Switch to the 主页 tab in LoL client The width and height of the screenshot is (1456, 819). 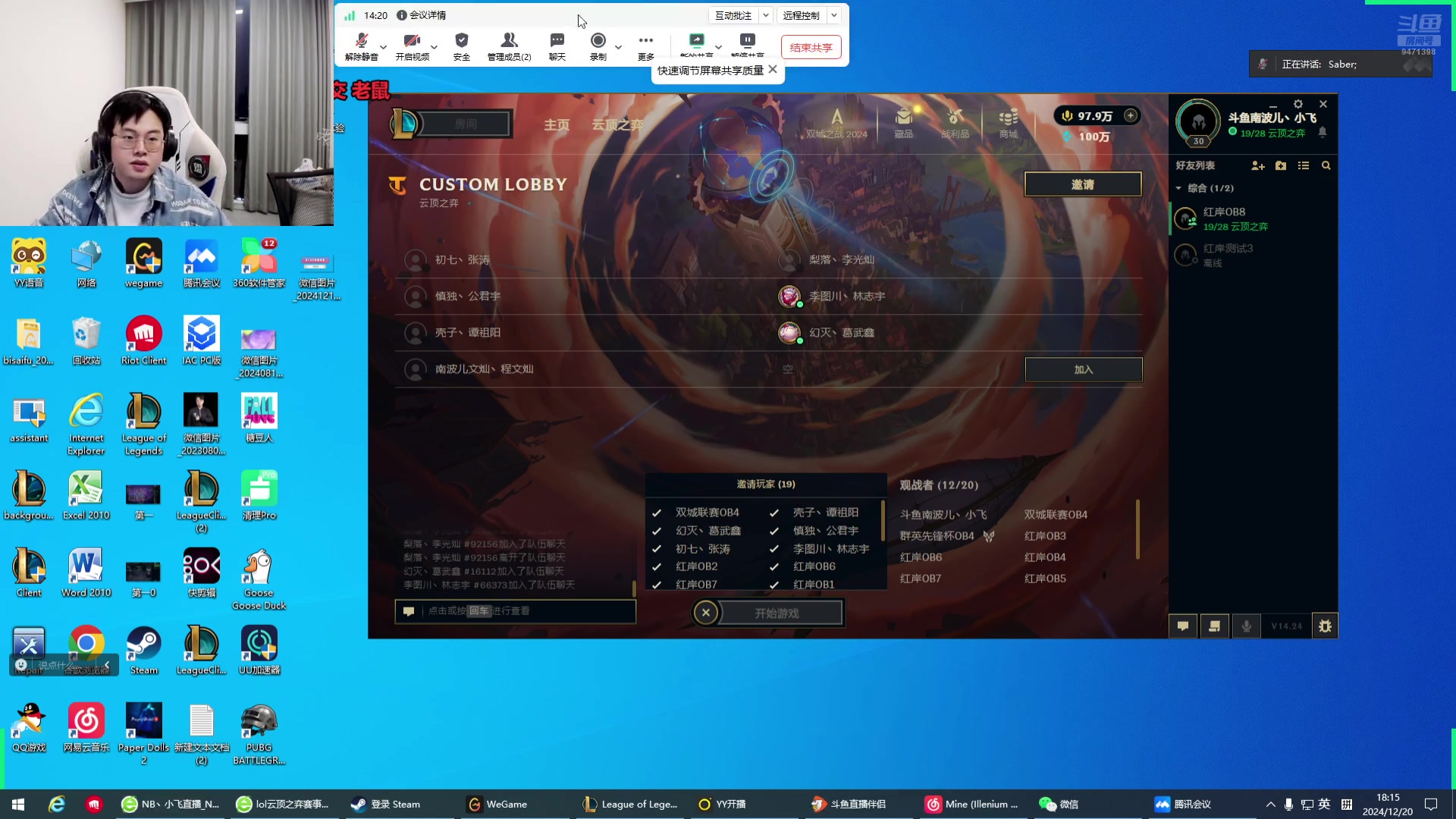[x=557, y=124]
